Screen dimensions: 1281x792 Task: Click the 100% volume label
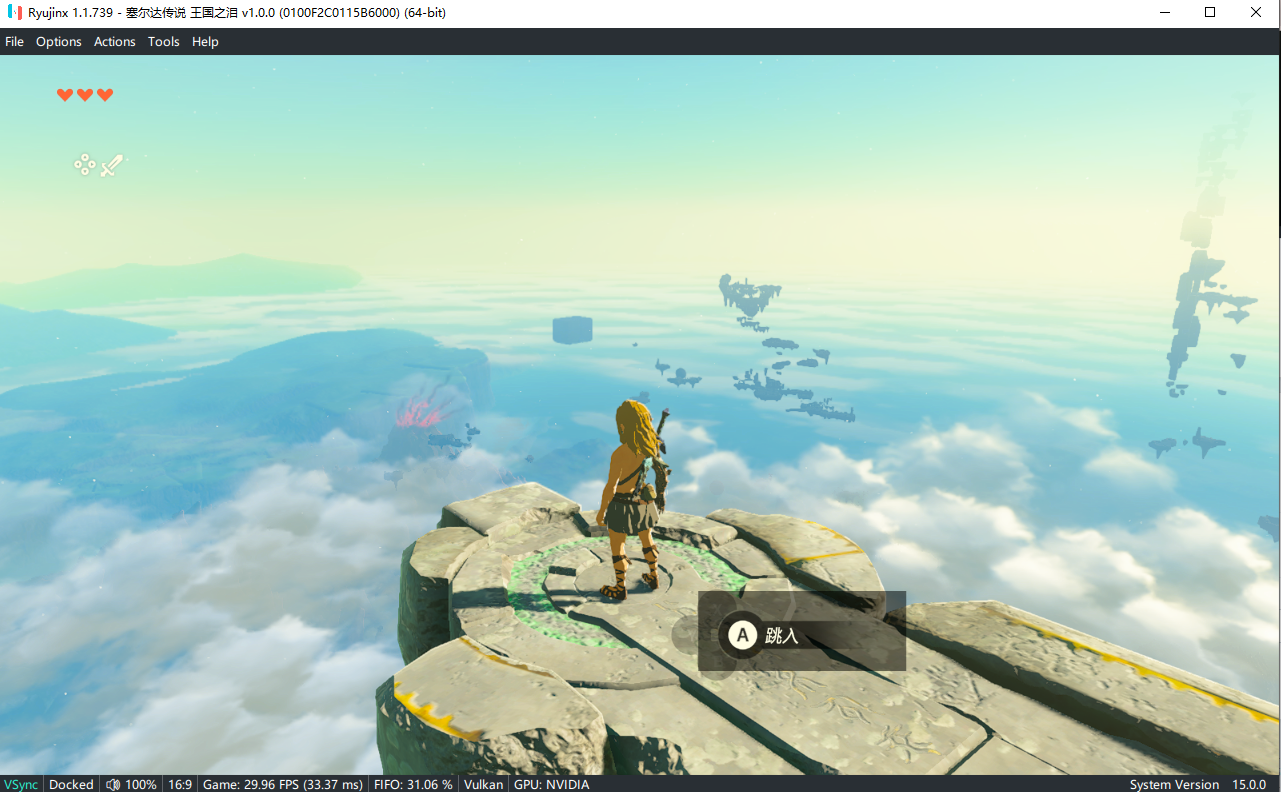tap(141, 784)
